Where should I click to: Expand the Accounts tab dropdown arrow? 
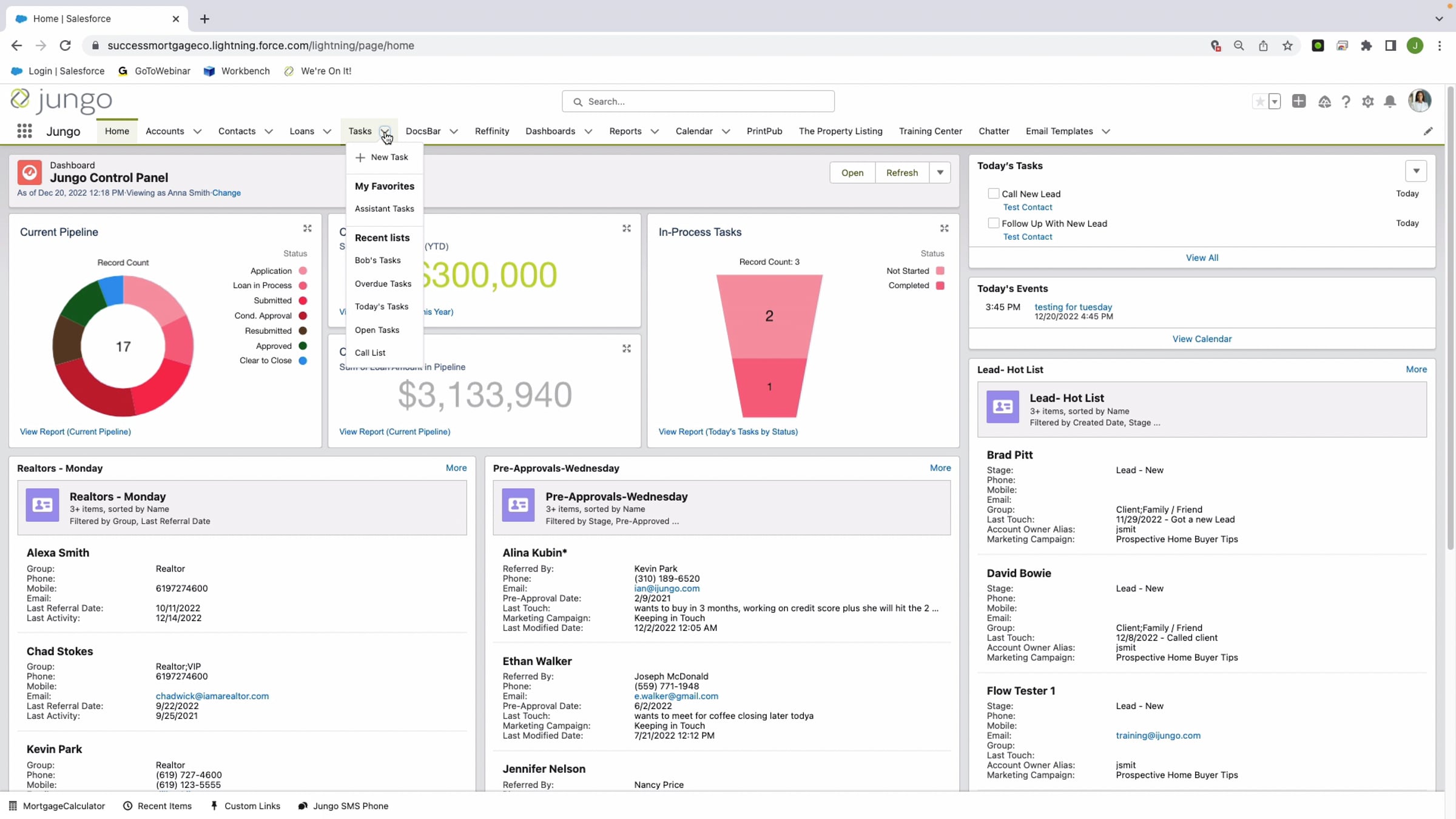tap(197, 132)
